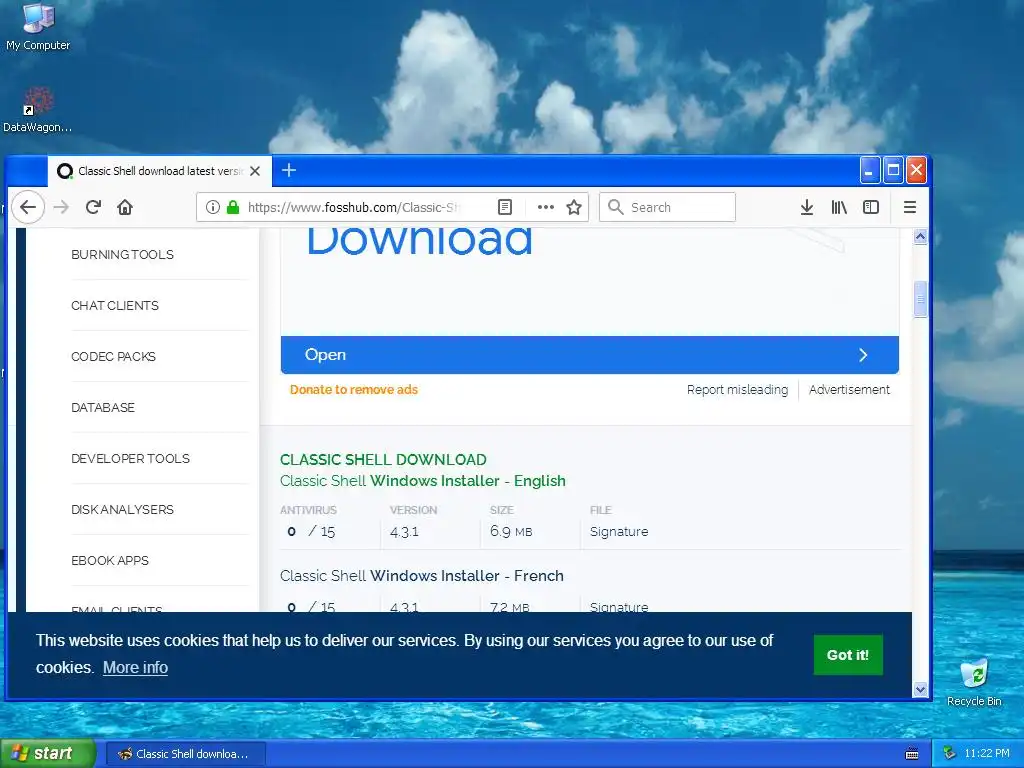Reload the current page
Image resolution: width=1024 pixels, height=768 pixels.
tap(93, 207)
